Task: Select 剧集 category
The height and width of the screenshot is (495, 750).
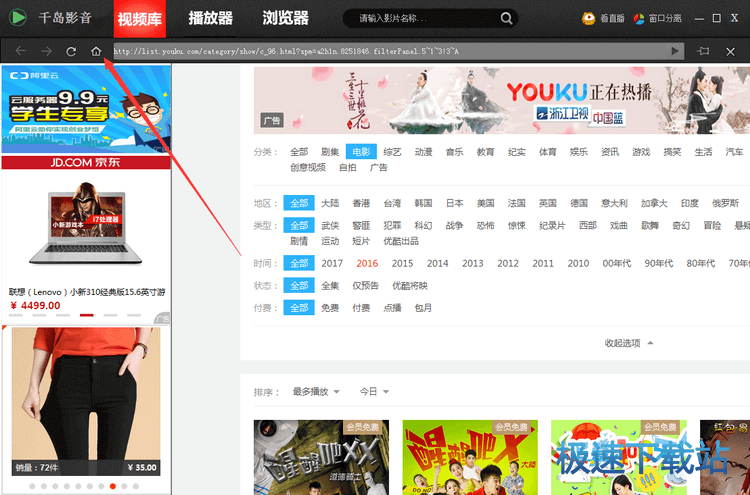Action: click(x=330, y=152)
